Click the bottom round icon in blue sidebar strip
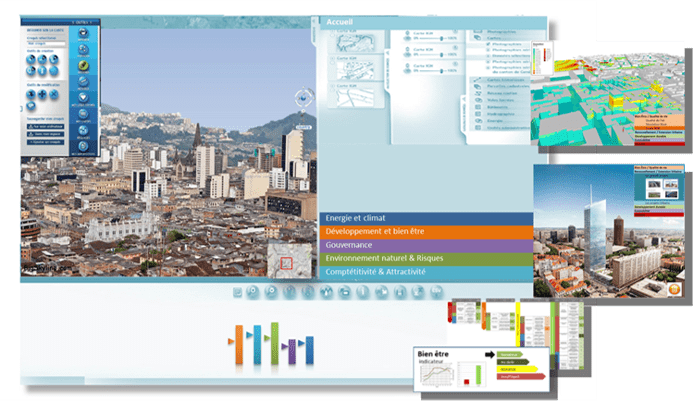The height and width of the screenshot is (401, 693). [83, 144]
